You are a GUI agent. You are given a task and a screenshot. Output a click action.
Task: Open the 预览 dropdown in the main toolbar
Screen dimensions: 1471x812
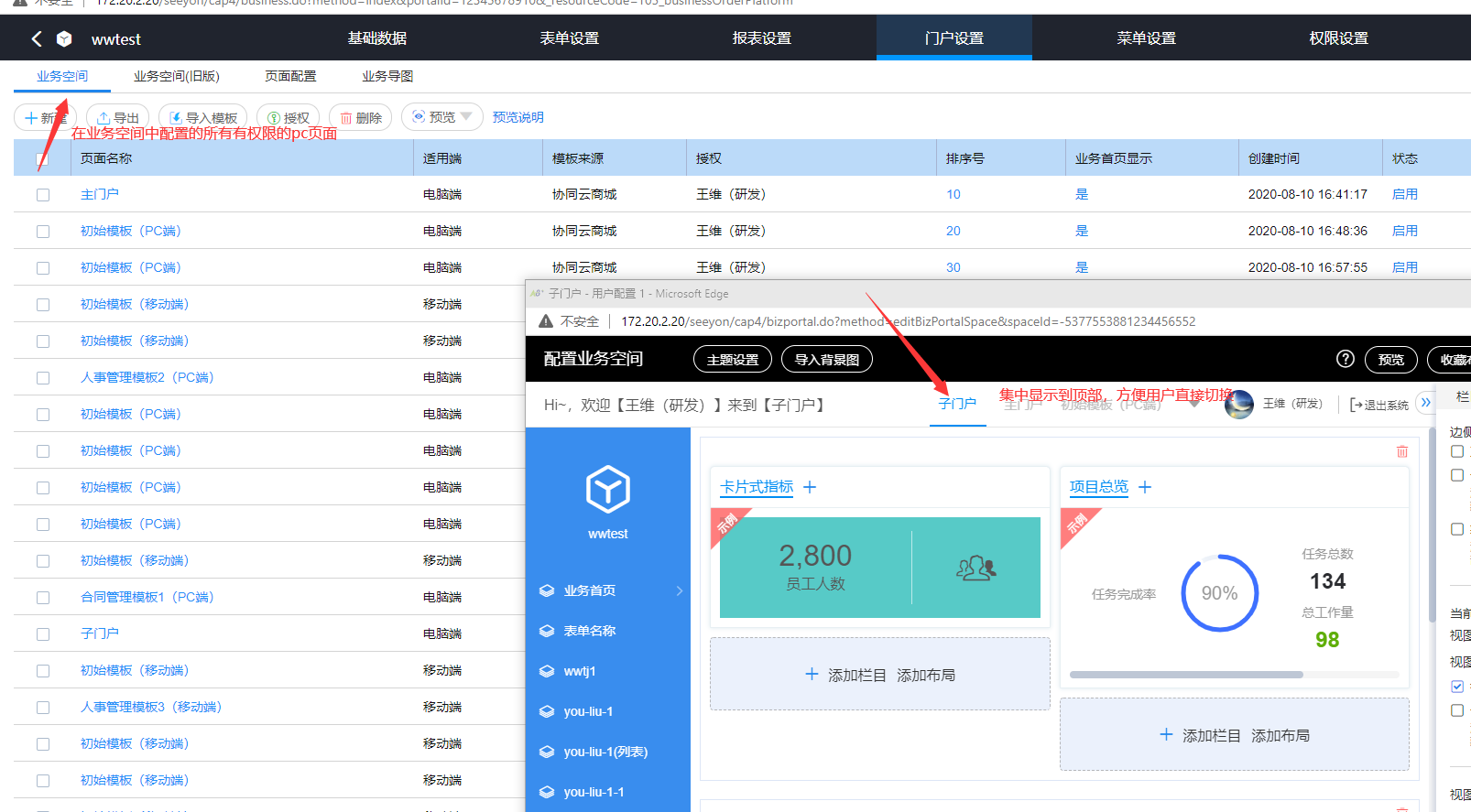pos(442,117)
